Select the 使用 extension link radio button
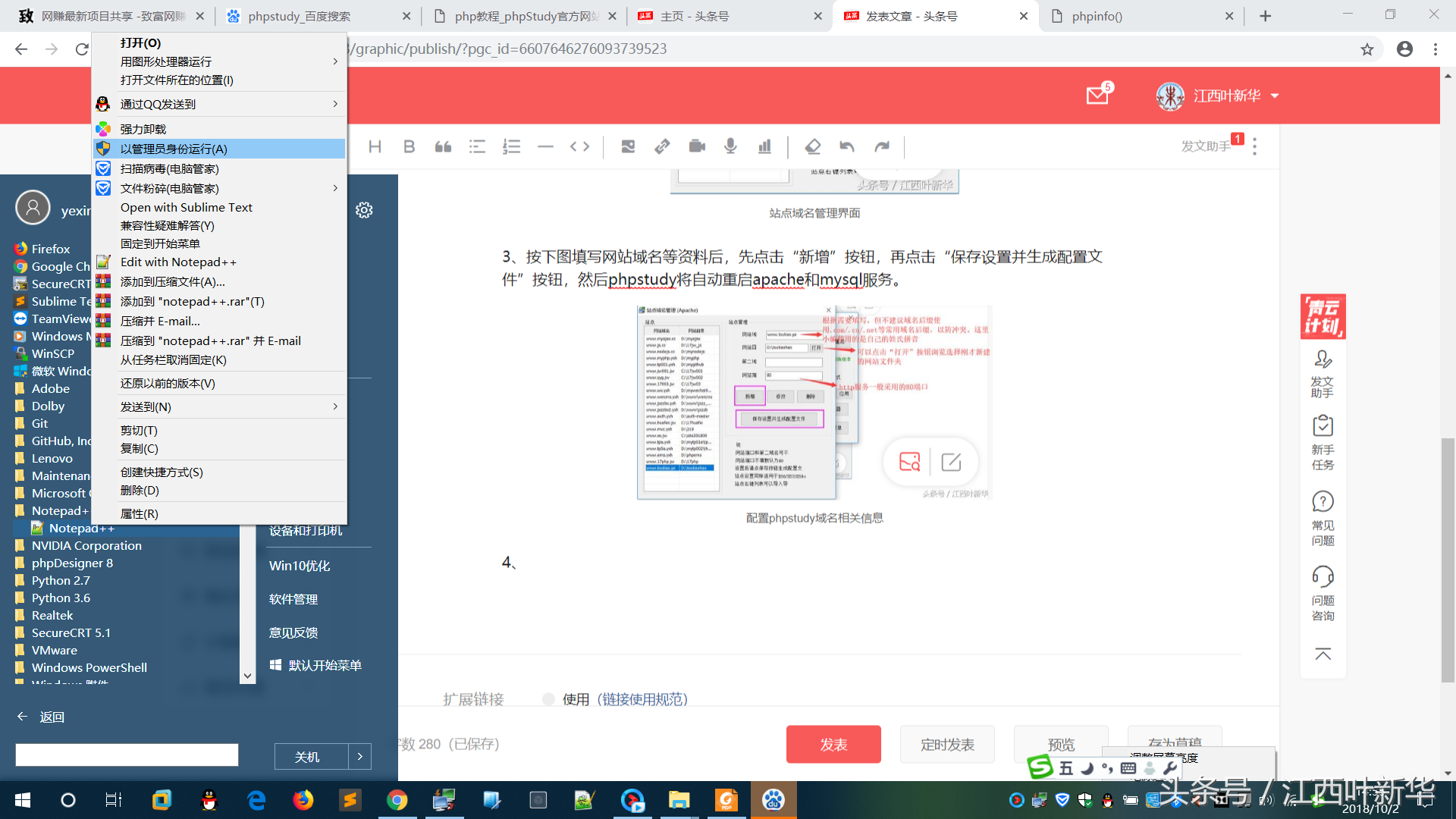Viewport: 1456px width, 819px height. [548, 699]
